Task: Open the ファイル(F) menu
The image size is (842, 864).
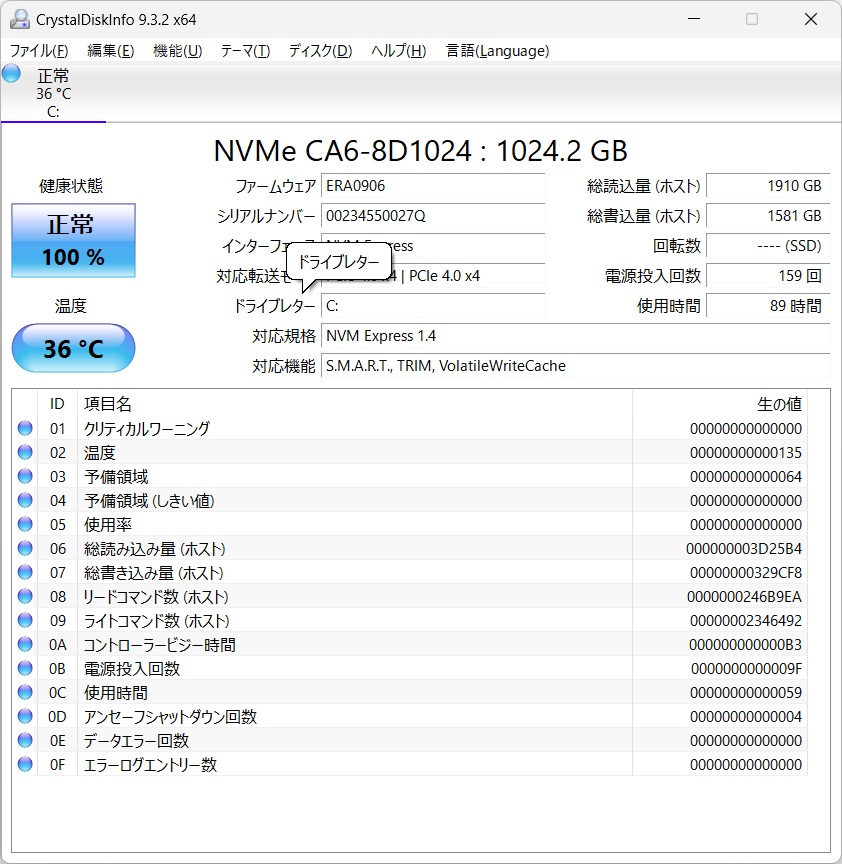Action: tap(39, 51)
